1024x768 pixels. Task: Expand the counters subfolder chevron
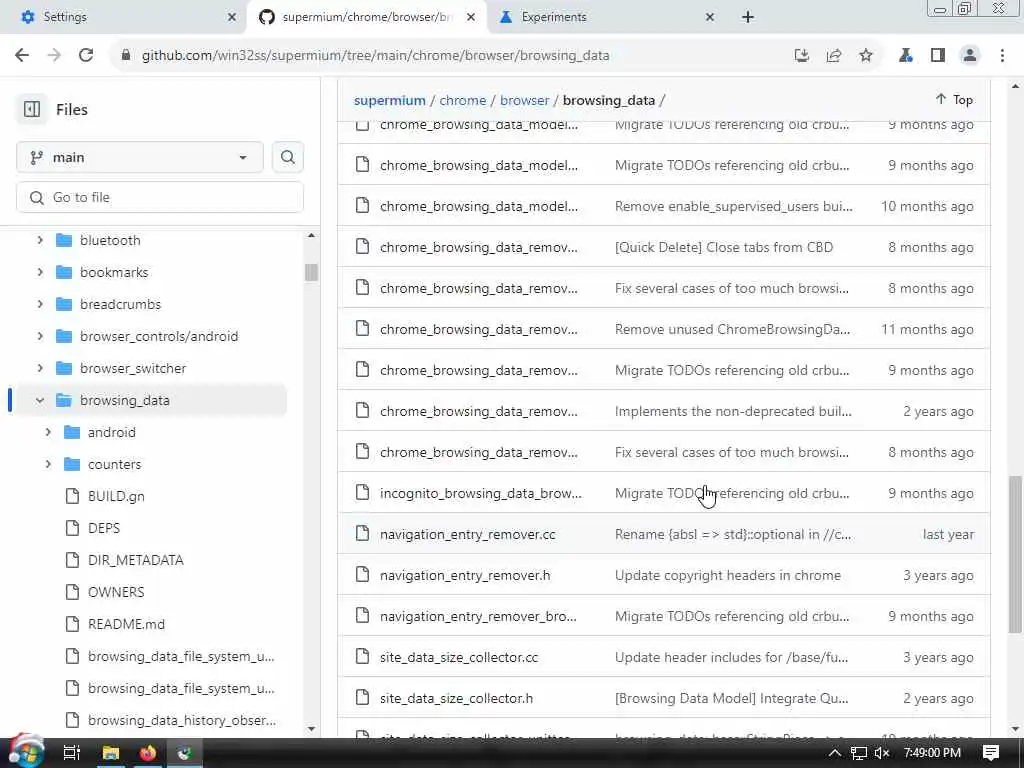pyautogui.click(x=48, y=464)
